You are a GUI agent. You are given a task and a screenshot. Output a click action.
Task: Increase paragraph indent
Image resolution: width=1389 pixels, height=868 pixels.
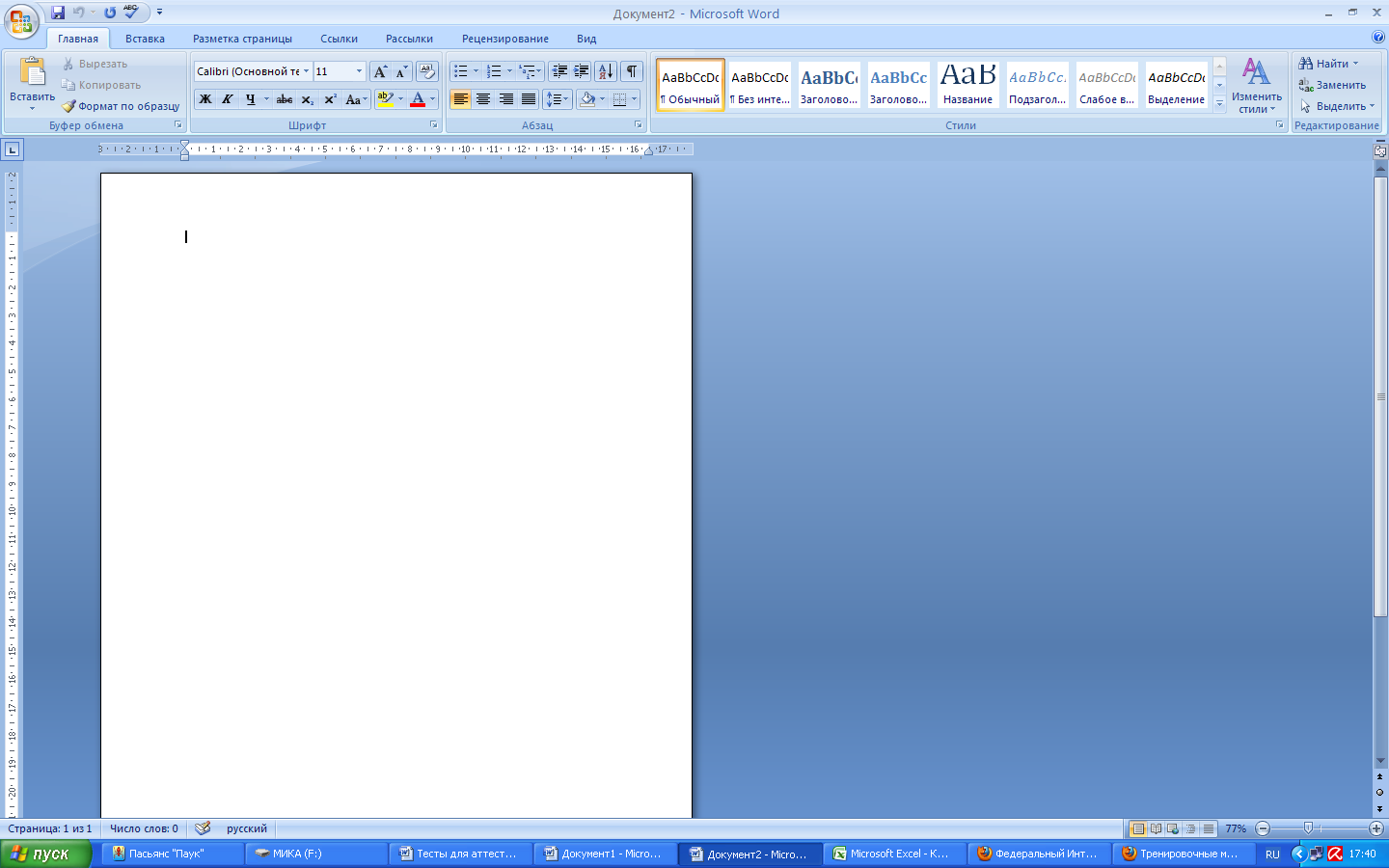point(582,71)
